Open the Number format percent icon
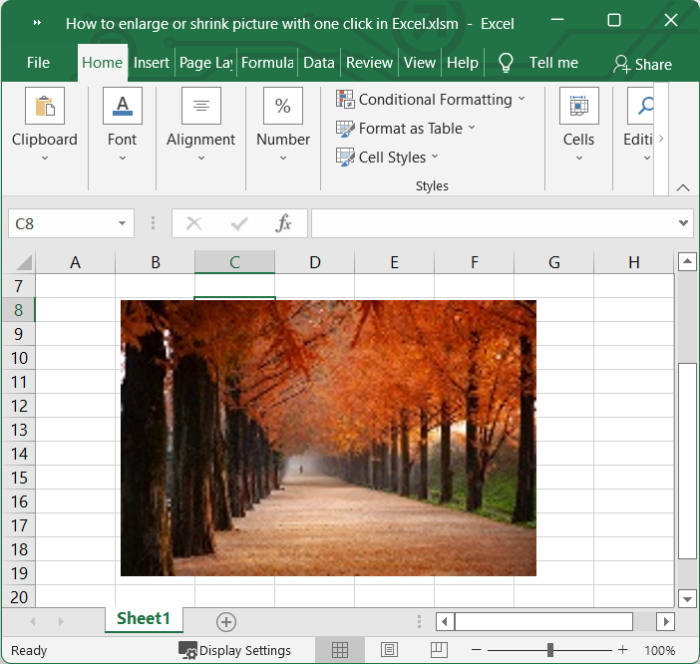 [x=283, y=106]
